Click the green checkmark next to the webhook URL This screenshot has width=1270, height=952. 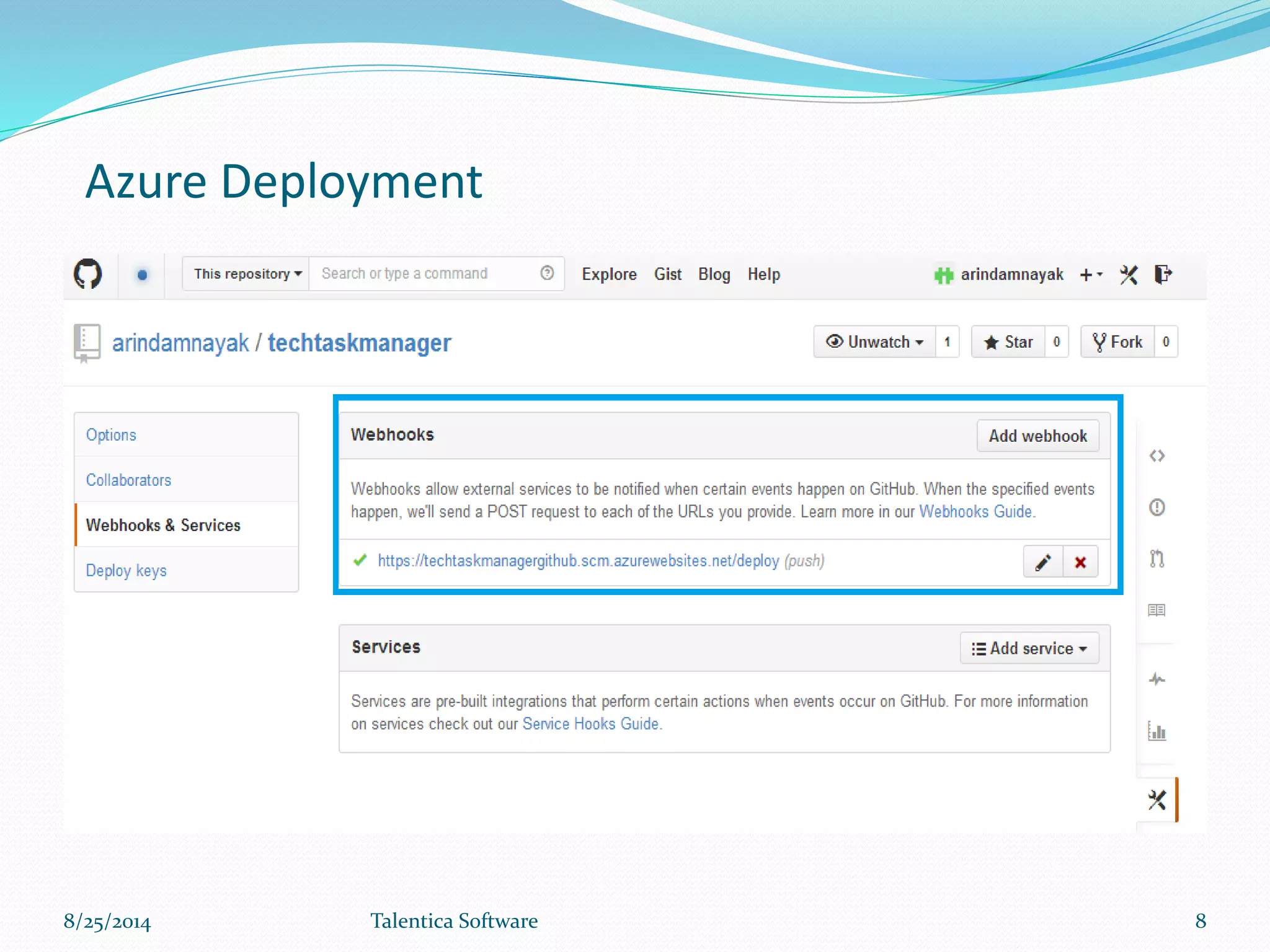[360, 560]
